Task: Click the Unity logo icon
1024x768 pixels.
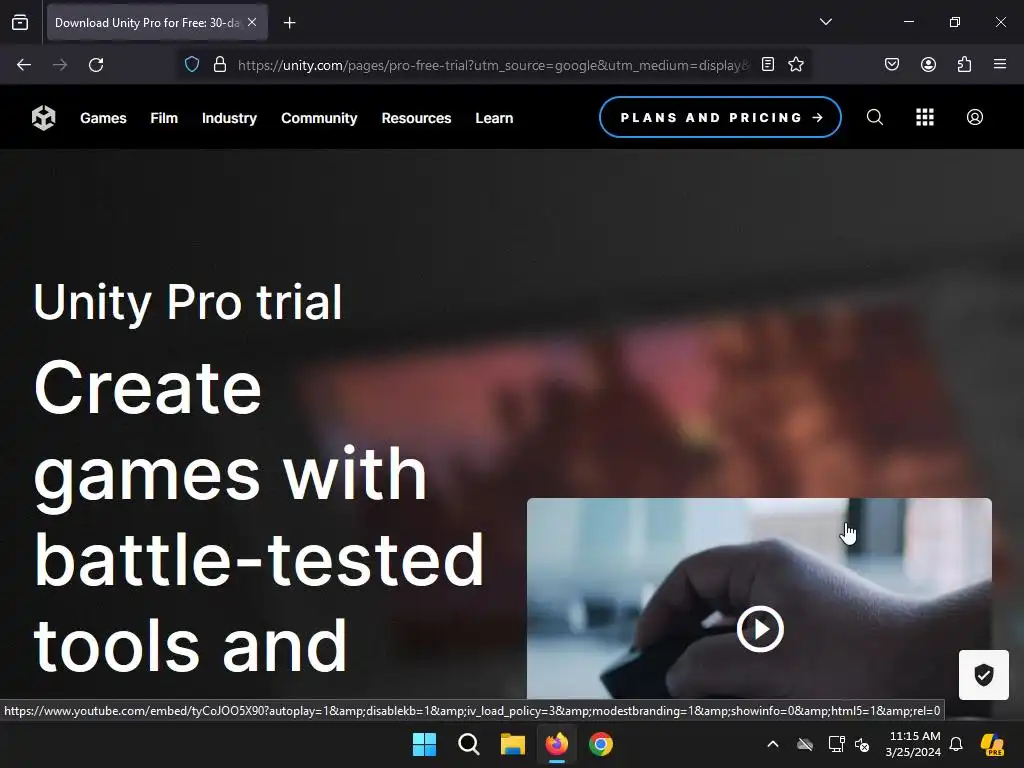Action: (x=44, y=118)
